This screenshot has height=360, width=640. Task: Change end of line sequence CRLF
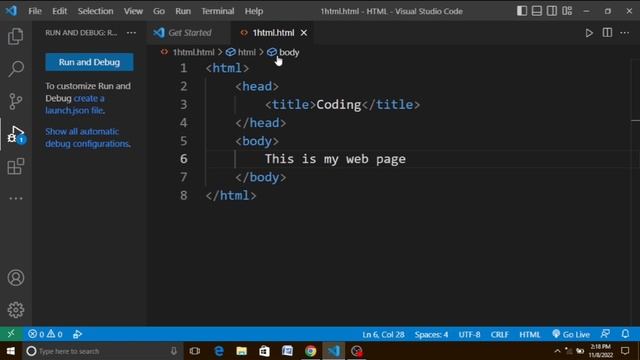(499, 334)
